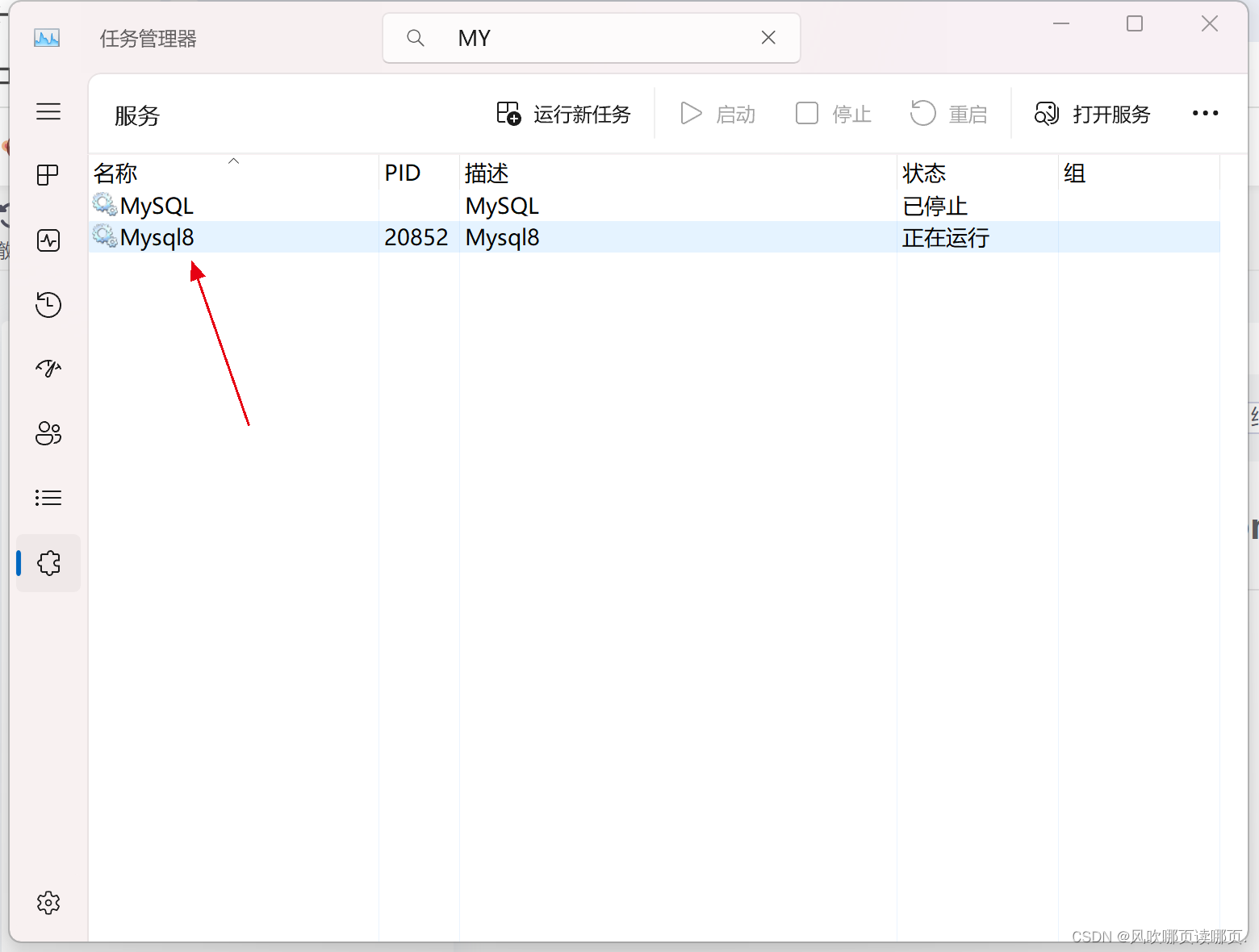Clear the MY search text
The width and height of the screenshot is (1259, 952).
(x=768, y=37)
